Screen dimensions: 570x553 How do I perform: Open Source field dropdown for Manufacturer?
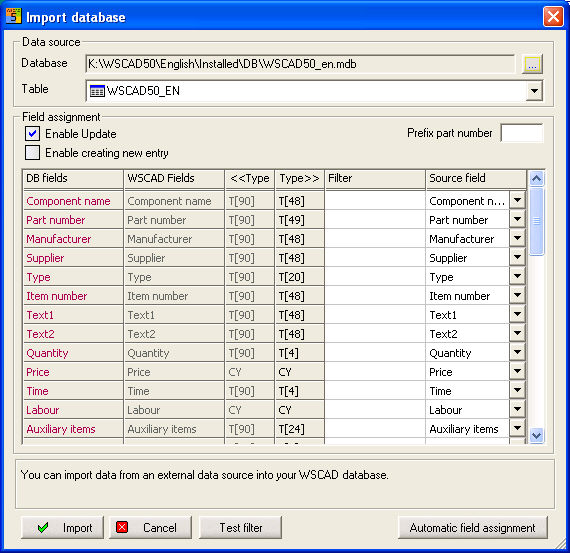[x=517, y=238]
